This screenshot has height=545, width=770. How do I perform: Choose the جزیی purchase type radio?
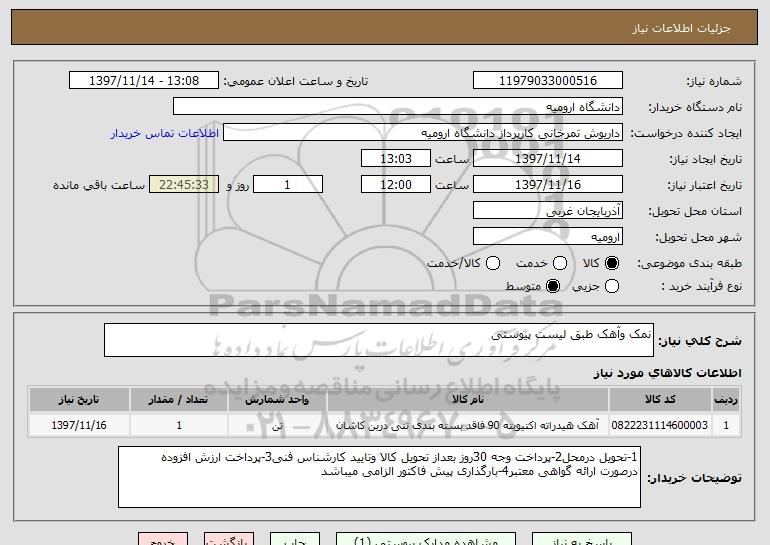tap(612, 286)
